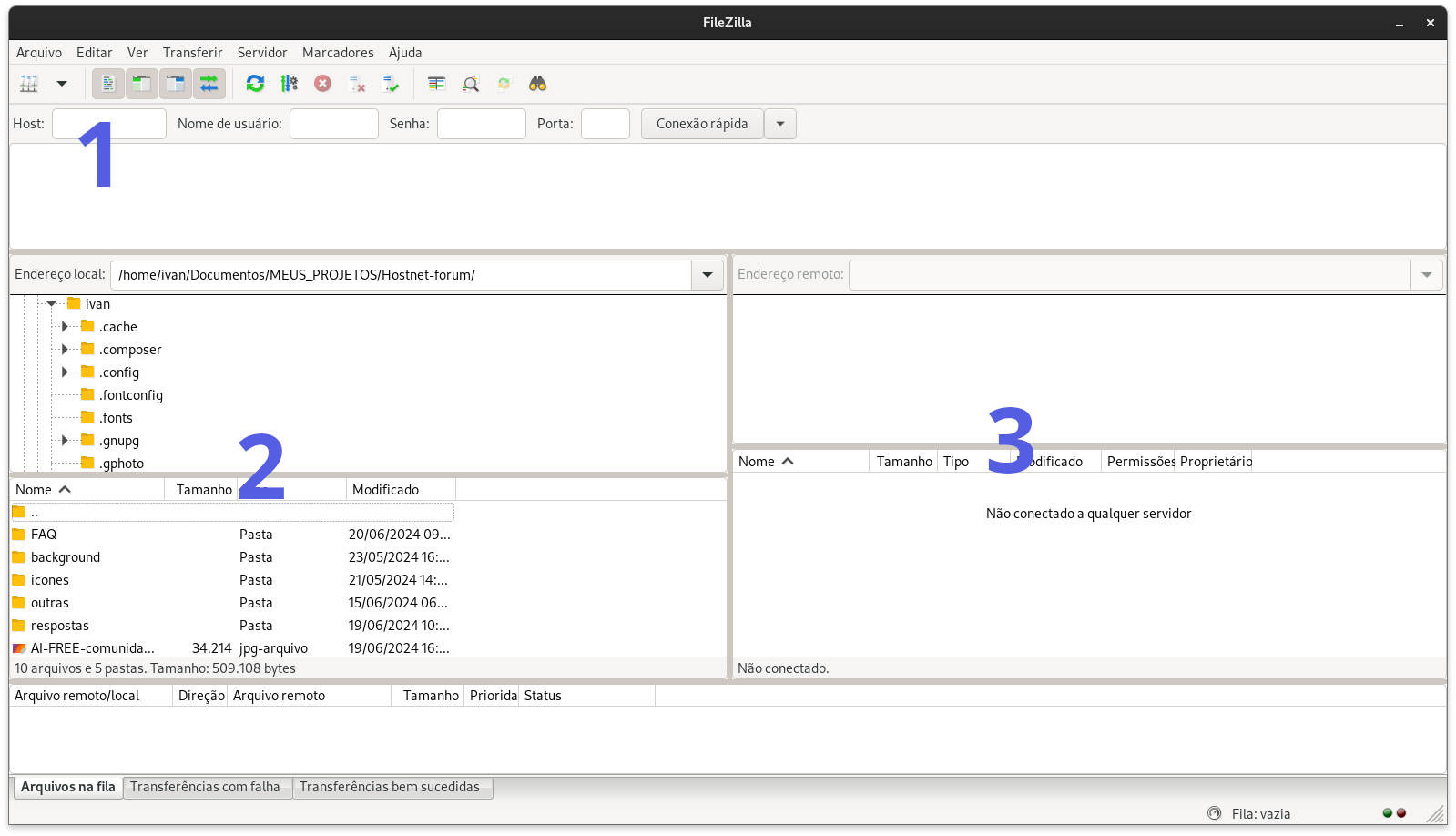Open the Editar menu

(x=95, y=53)
